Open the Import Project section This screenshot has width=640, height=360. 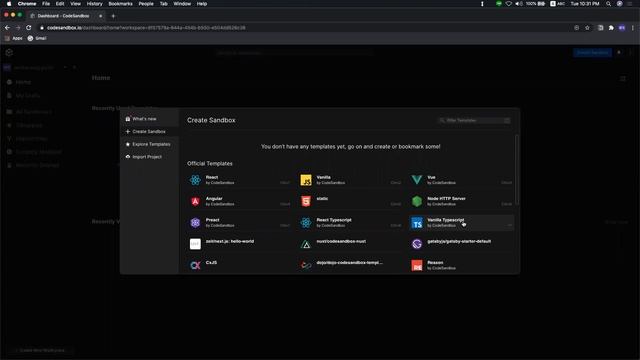click(x=149, y=157)
